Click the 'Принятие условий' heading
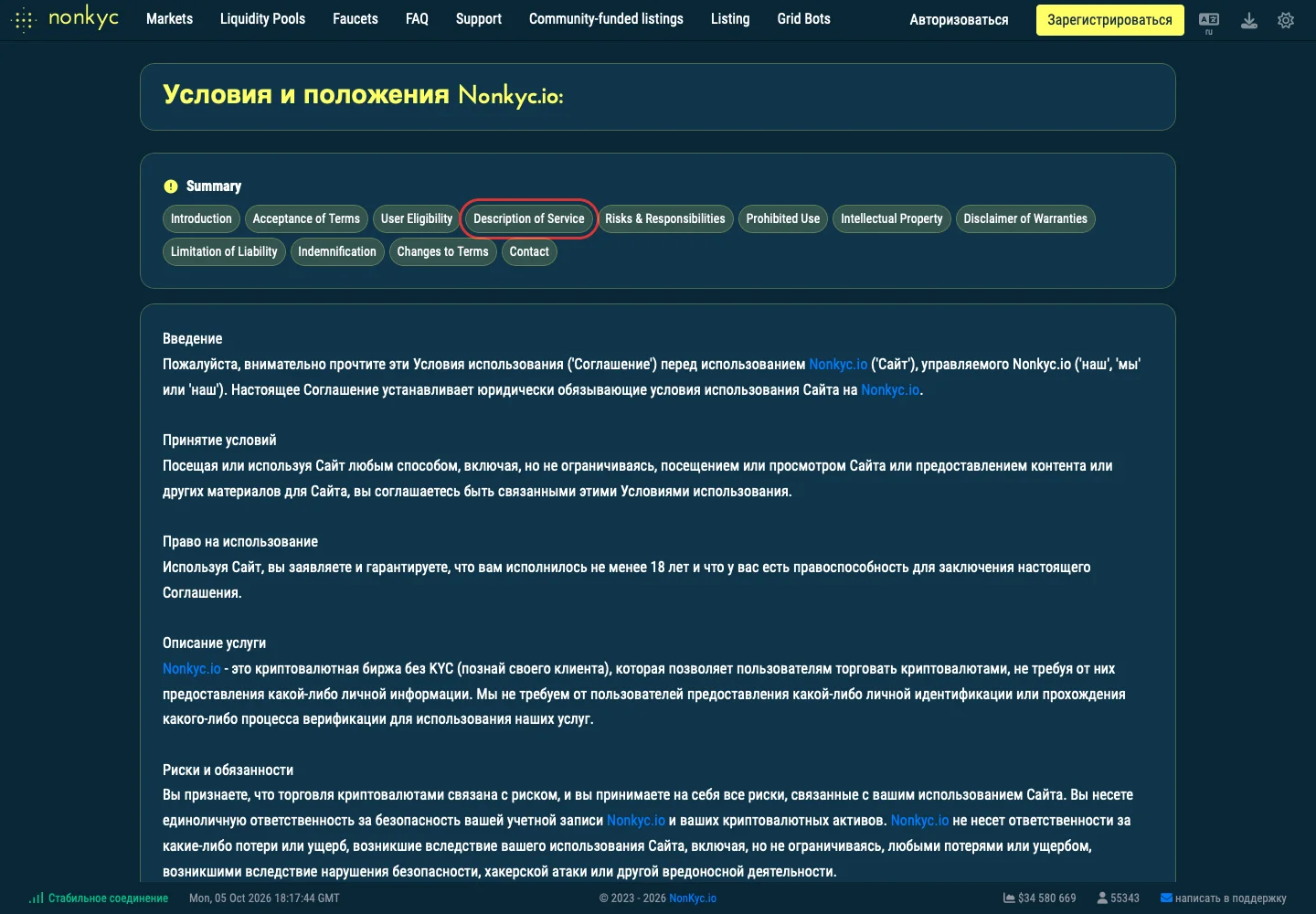 [219, 441]
